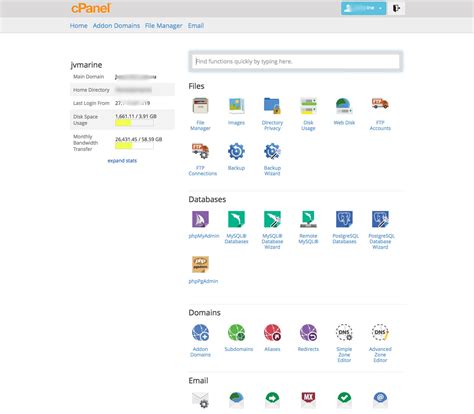Go to Home in the top navigation
The height and width of the screenshot is (414, 474).
[x=79, y=26]
